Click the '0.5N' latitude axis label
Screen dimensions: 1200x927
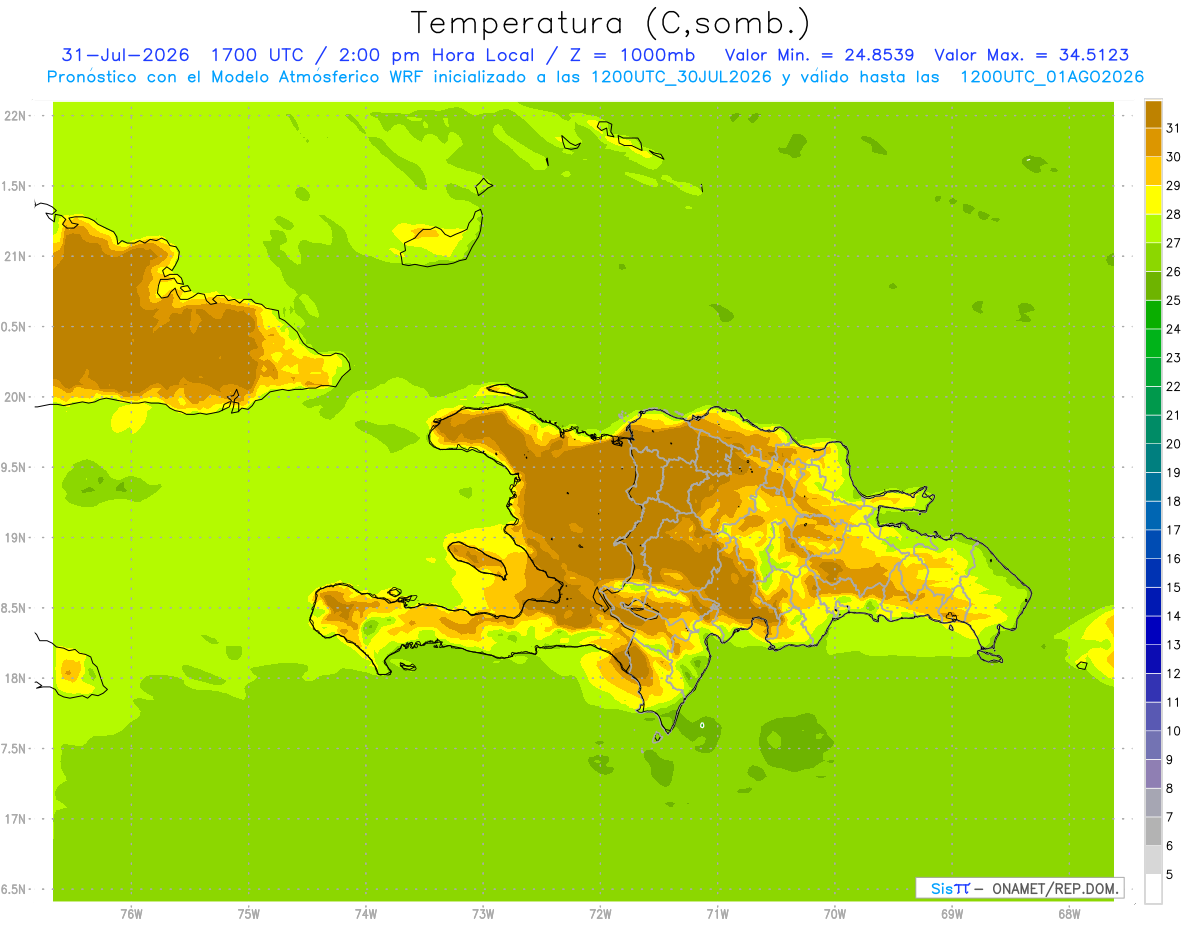[x=14, y=327]
